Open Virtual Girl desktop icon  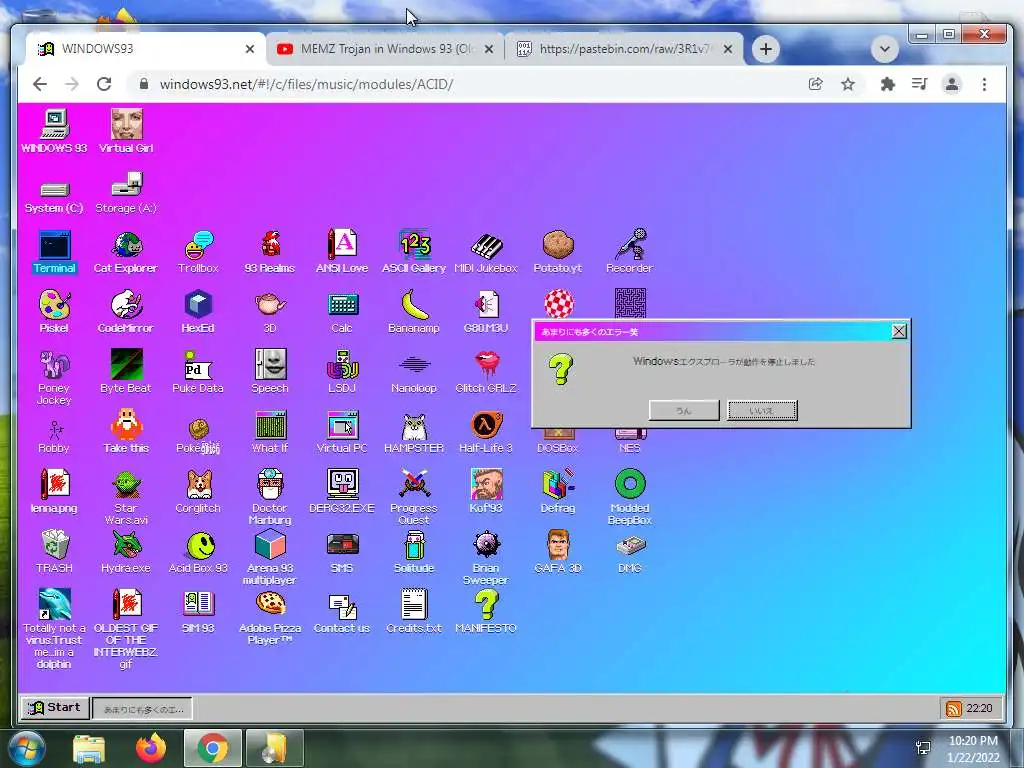[126, 131]
